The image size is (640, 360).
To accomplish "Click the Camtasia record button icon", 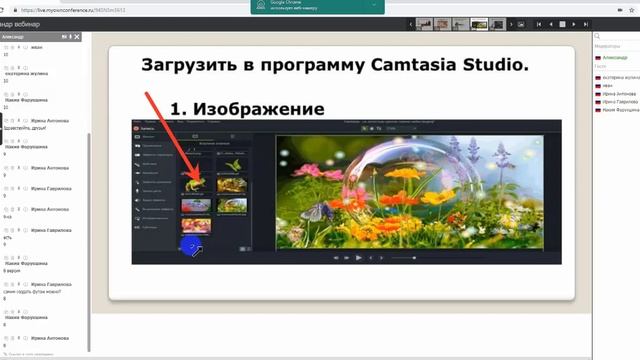I will click(x=136, y=129).
